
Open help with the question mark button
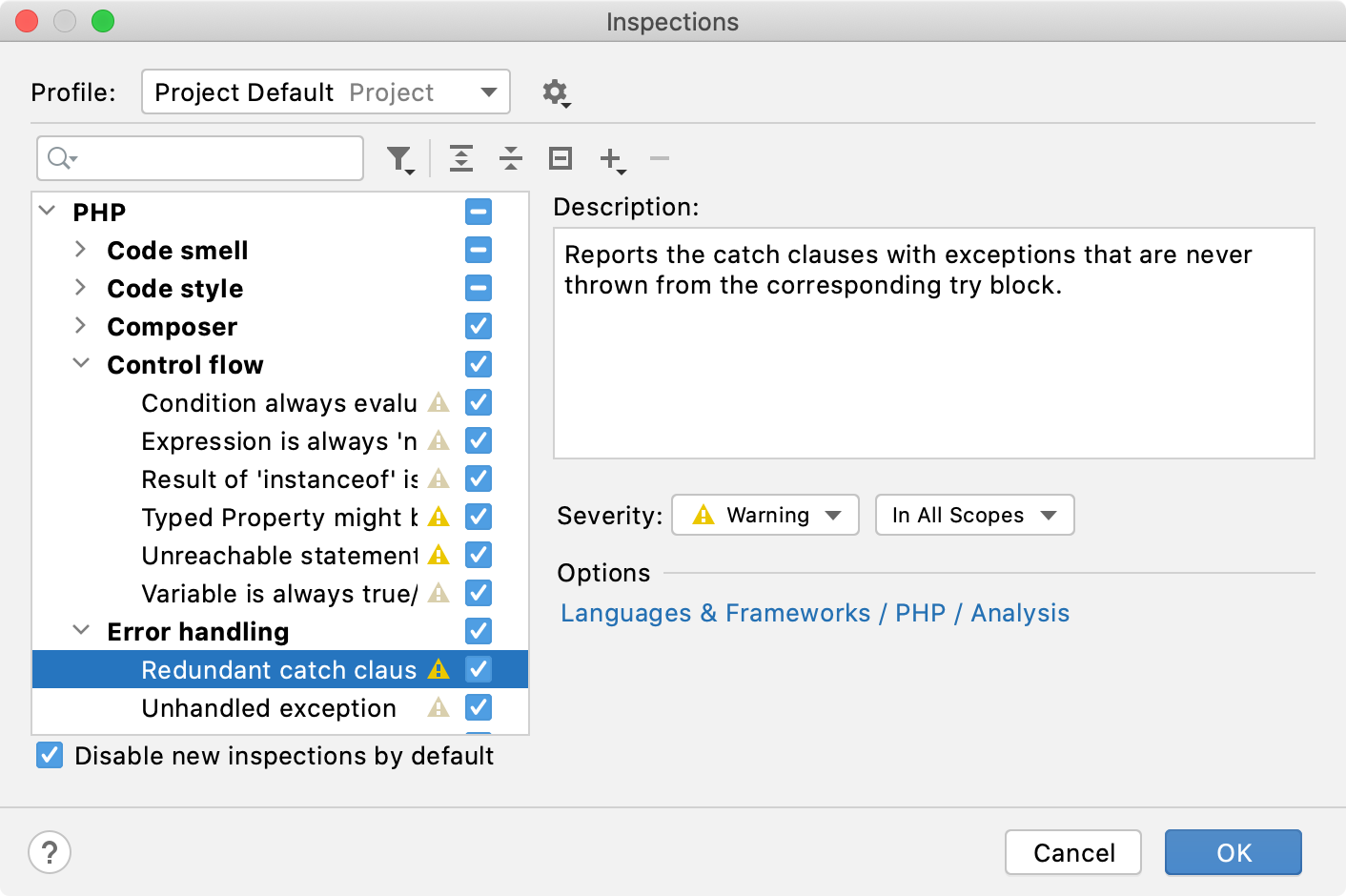(50, 852)
